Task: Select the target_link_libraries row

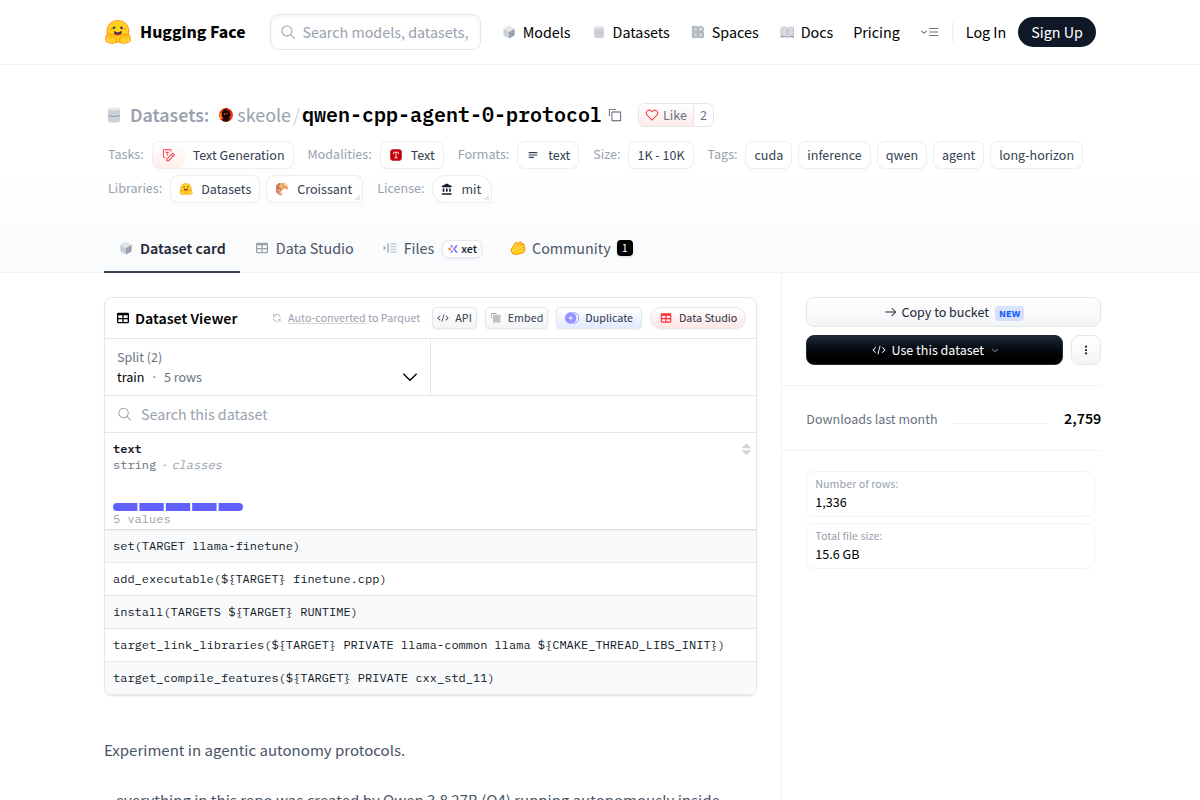Action: [x=430, y=645]
